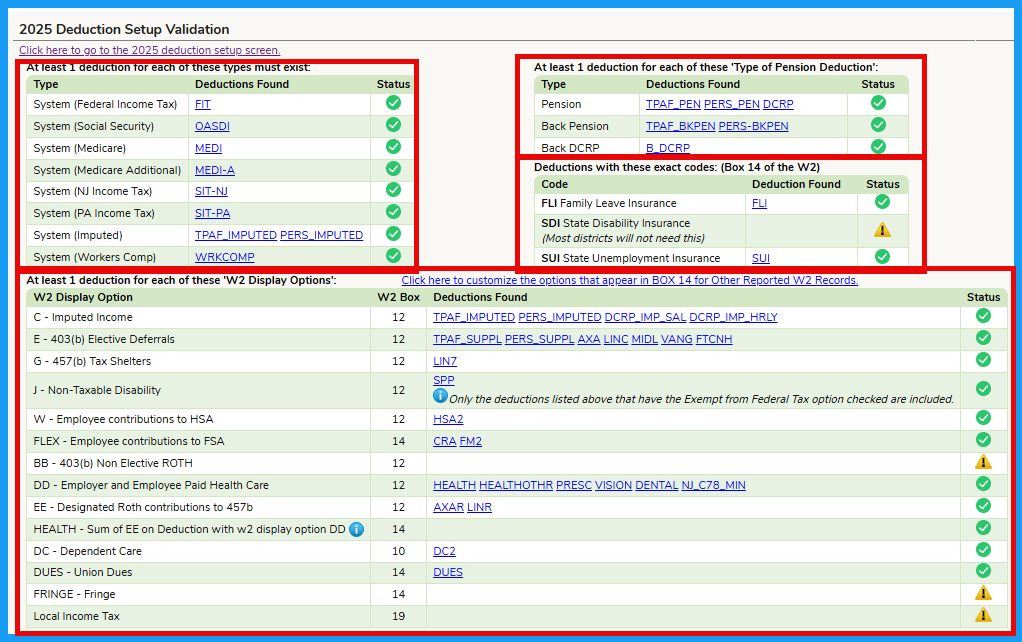Screen dimensions: 1022x642
Task: Select the 'Local Income Tax' row label
Action: (x=77, y=617)
